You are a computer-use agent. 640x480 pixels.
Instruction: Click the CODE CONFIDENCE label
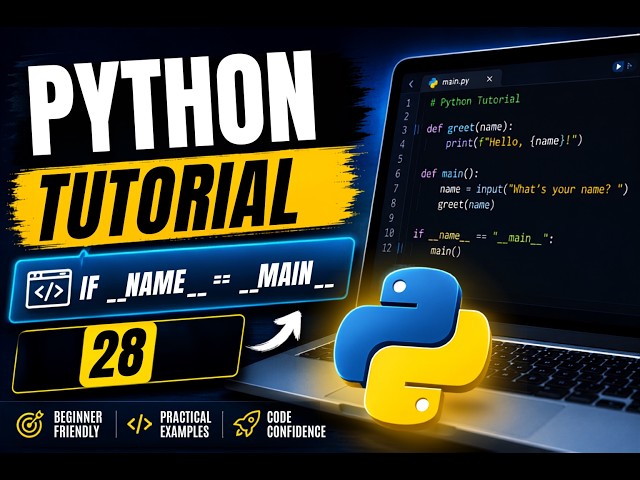(x=296, y=424)
